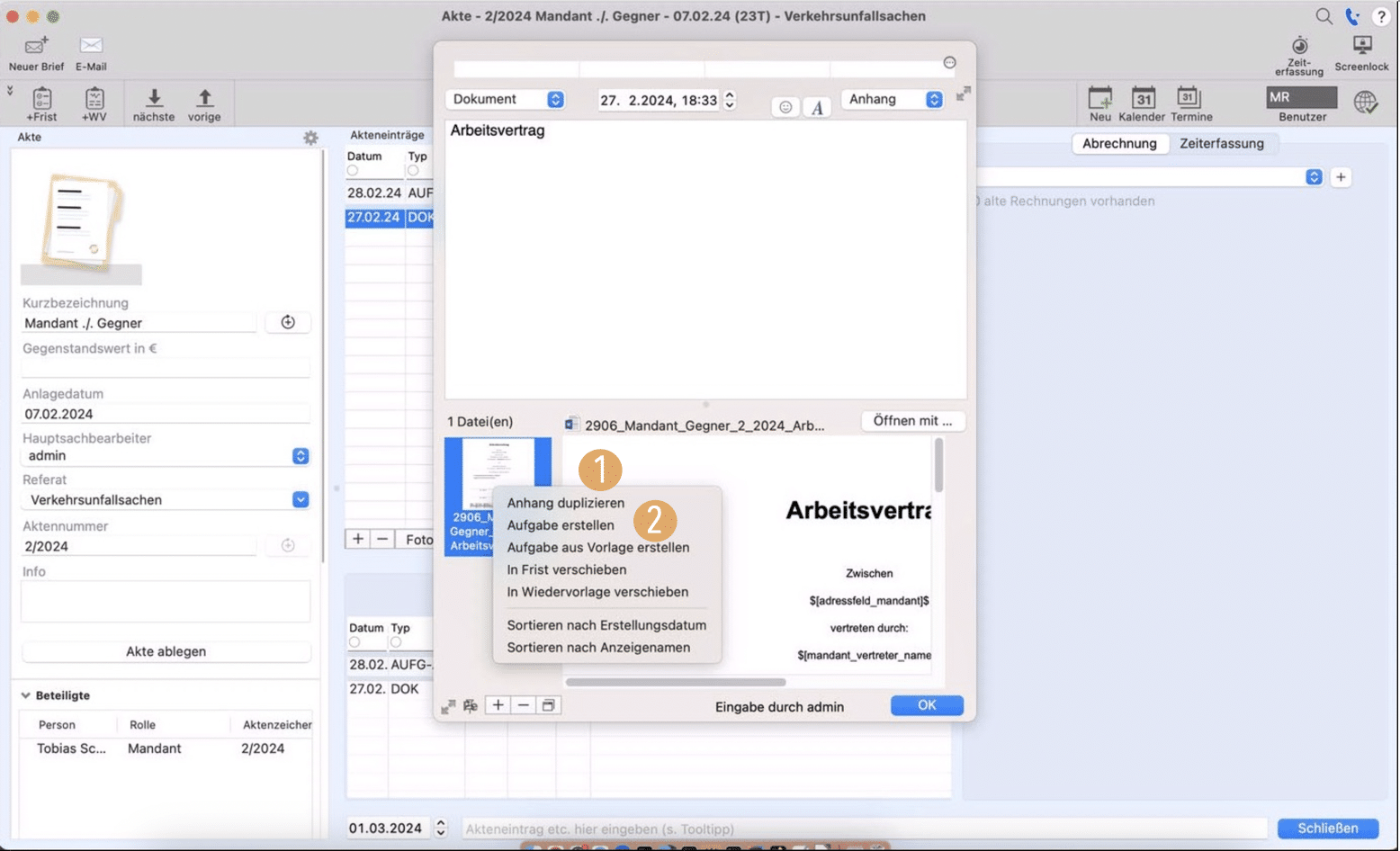The height and width of the screenshot is (851, 1400).
Task: Select In Frist verschieben
Action: click(567, 569)
